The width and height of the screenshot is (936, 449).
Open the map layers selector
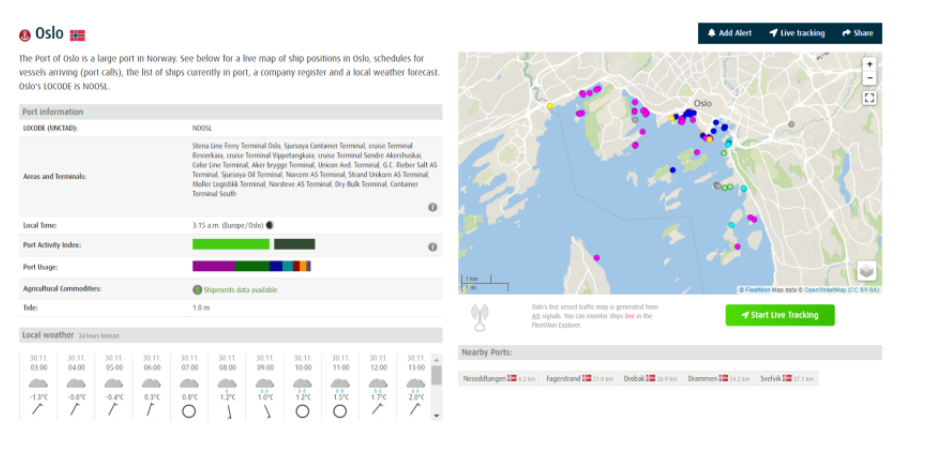[x=867, y=271]
